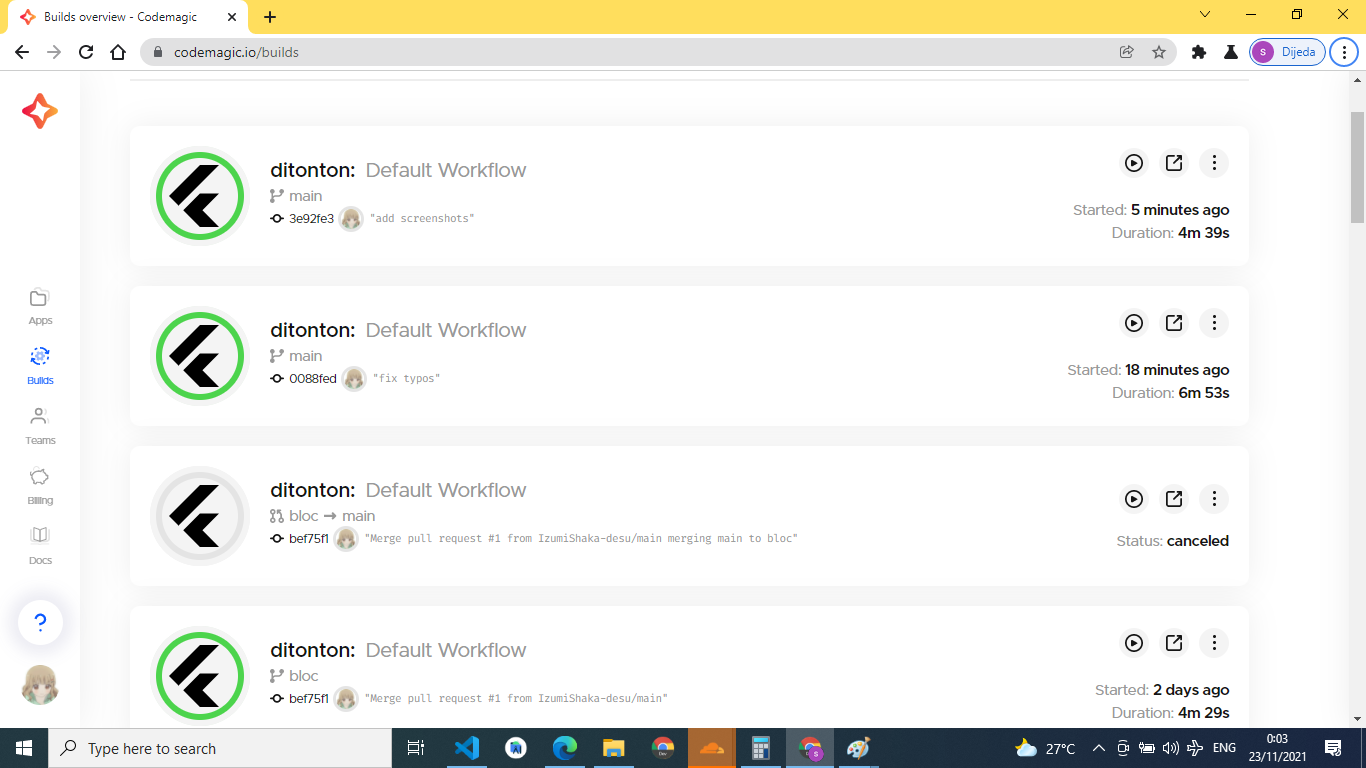Open Calculator from taskbar

[x=761, y=748]
